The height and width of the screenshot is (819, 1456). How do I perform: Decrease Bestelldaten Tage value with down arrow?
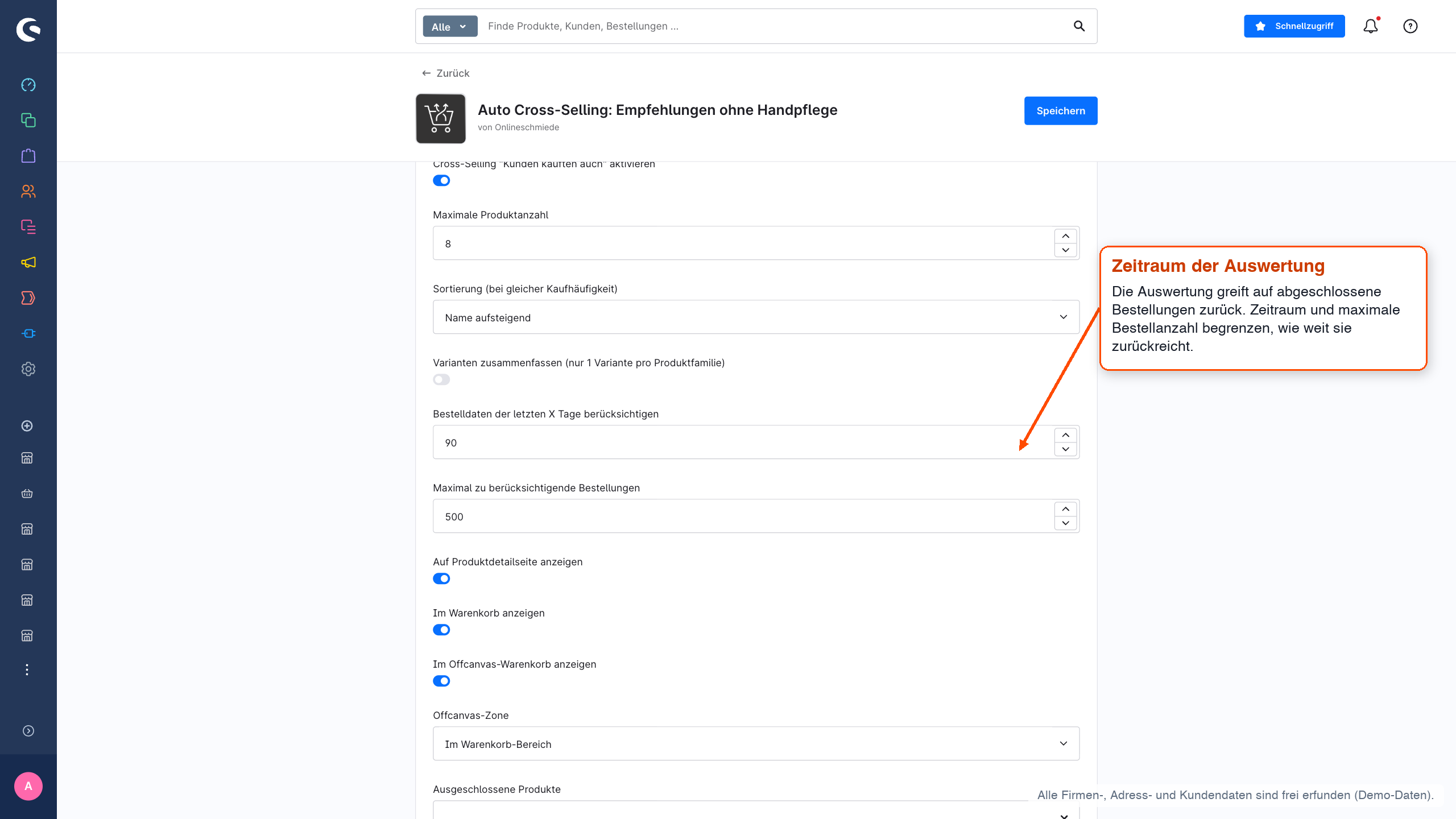[x=1065, y=449]
